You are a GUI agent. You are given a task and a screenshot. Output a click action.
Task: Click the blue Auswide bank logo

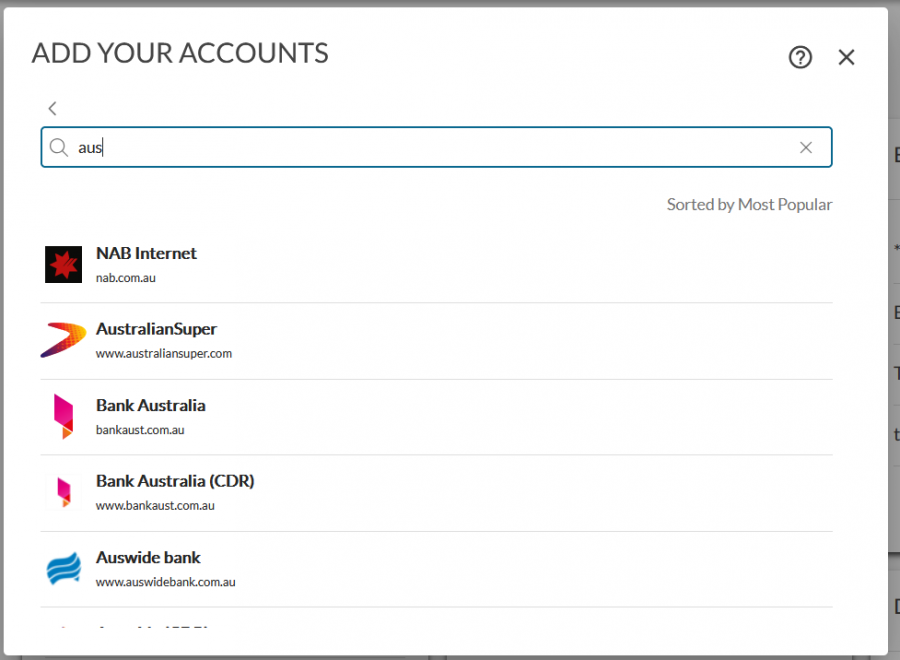coord(64,568)
